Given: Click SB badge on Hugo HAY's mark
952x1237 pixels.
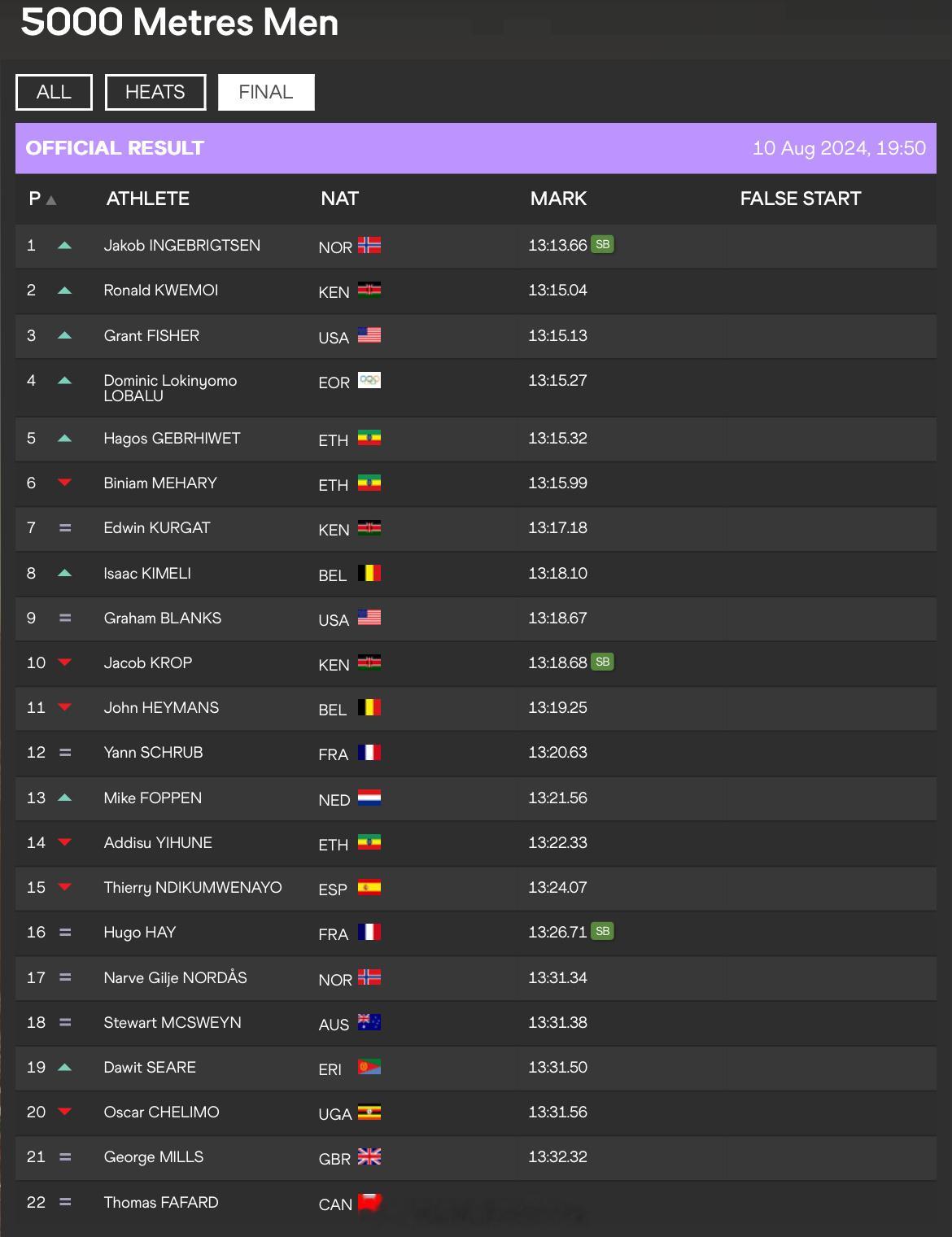Looking at the screenshot, I should click(x=602, y=931).
